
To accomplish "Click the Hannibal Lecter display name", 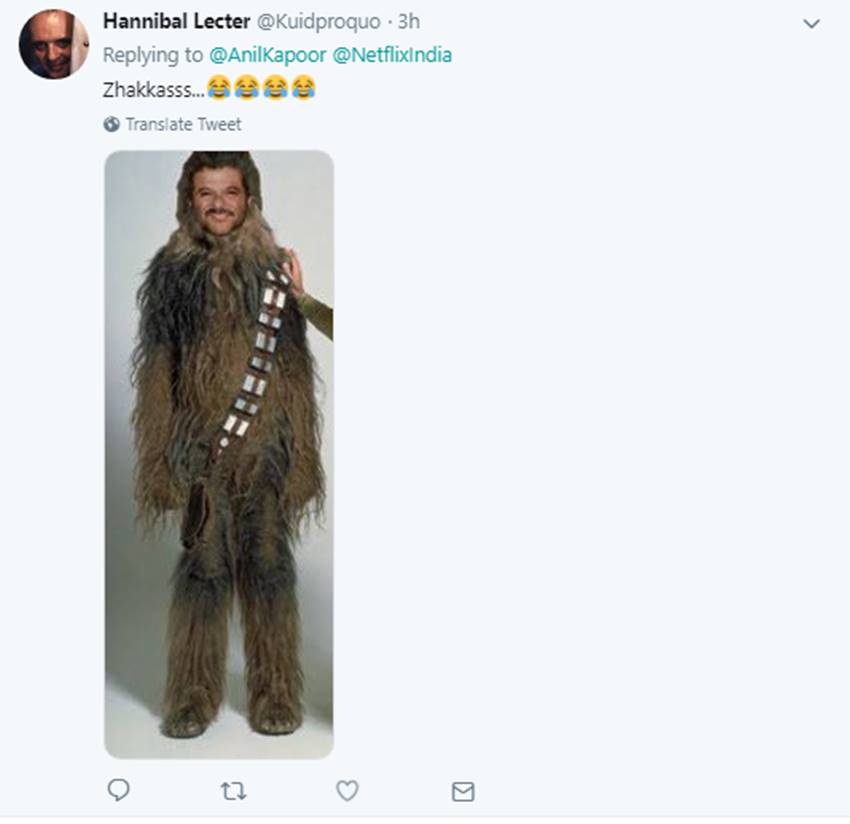I will tap(176, 22).
